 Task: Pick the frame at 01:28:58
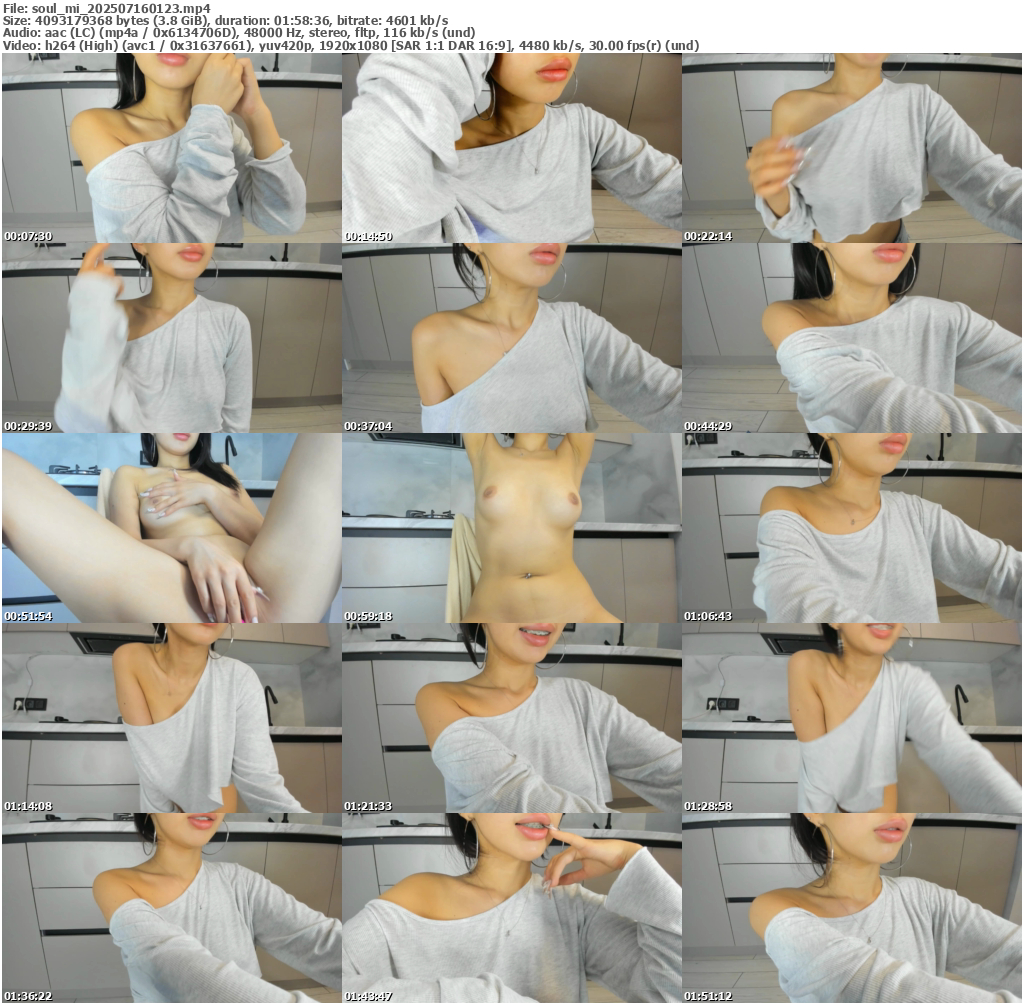851,718
